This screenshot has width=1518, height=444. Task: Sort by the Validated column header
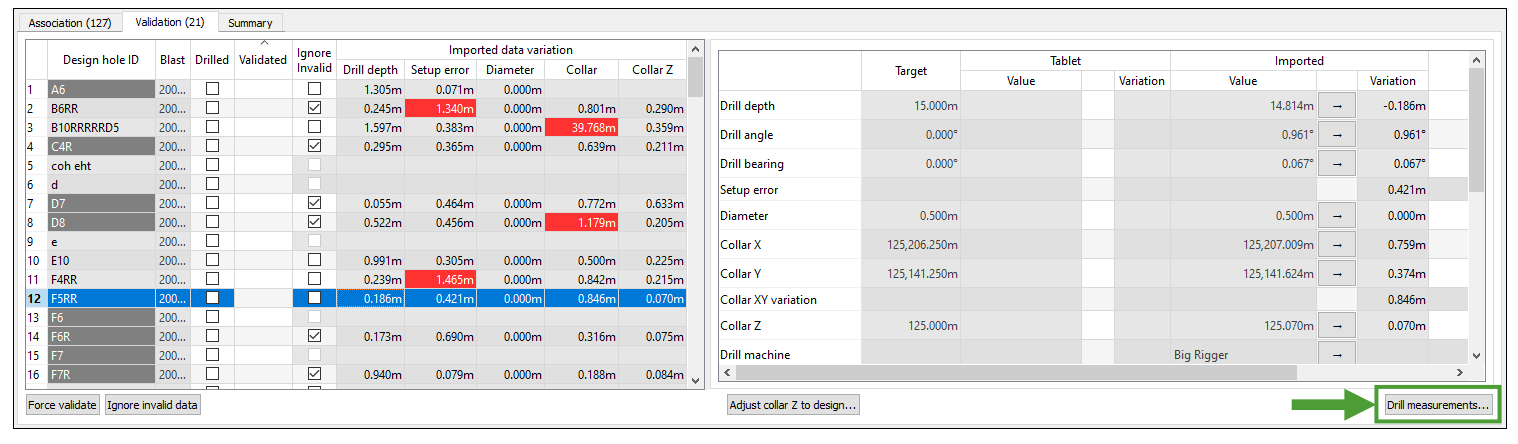[x=263, y=60]
